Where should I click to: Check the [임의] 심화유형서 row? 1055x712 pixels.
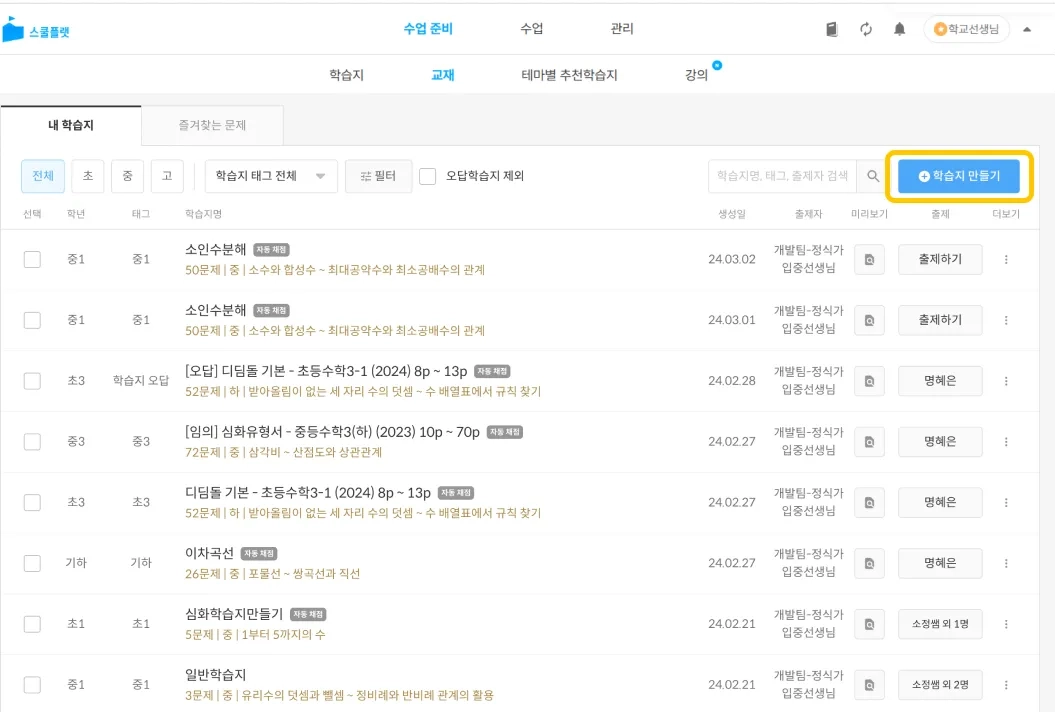coord(32,441)
